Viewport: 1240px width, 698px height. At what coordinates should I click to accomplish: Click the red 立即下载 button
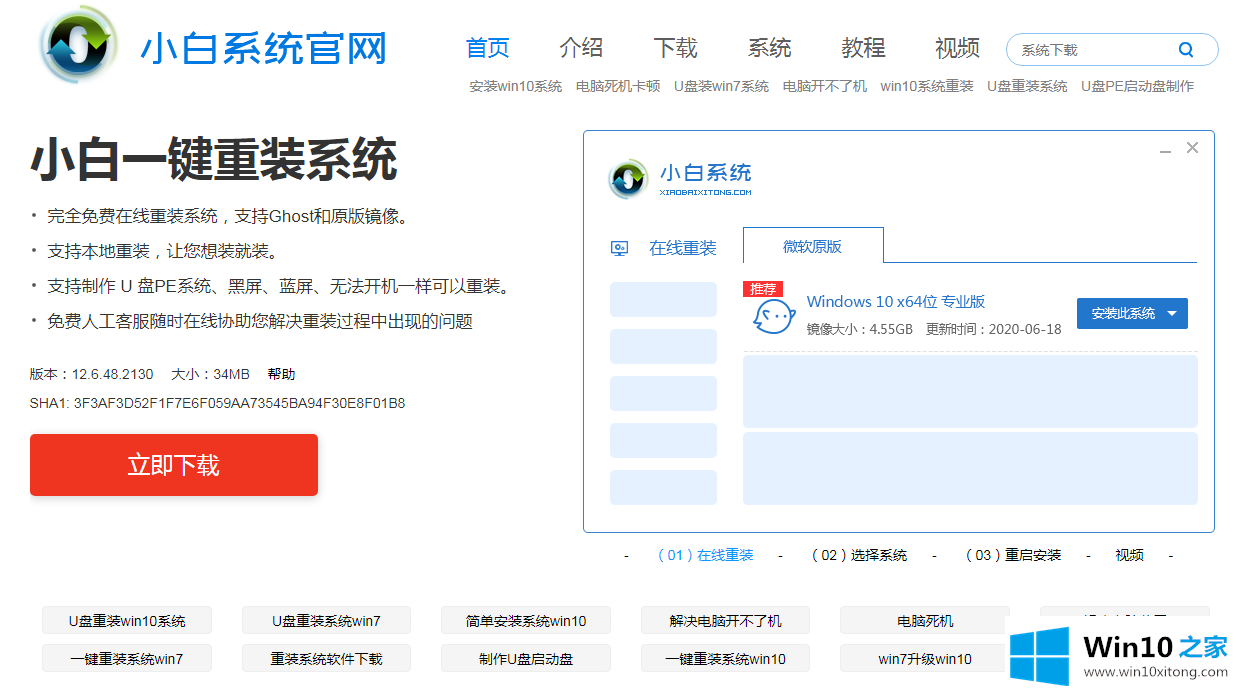(x=174, y=465)
